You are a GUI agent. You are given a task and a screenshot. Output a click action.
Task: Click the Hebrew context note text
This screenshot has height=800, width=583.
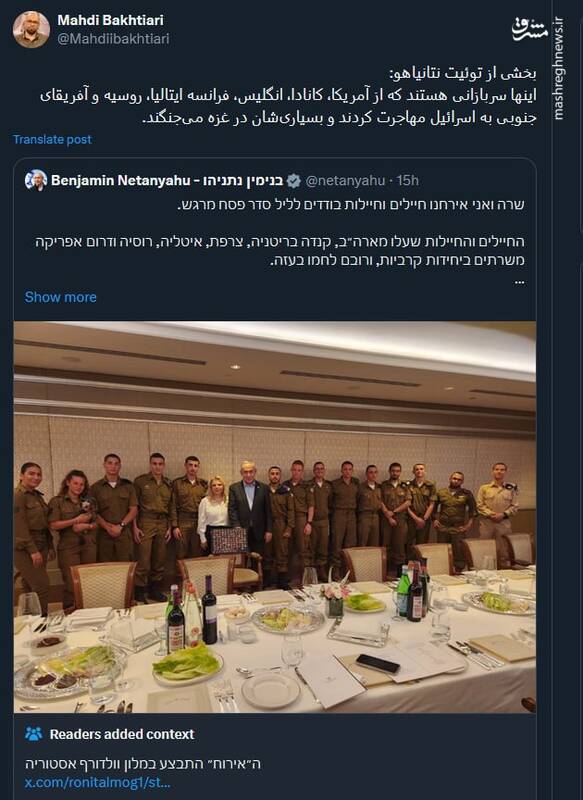point(143,764)
